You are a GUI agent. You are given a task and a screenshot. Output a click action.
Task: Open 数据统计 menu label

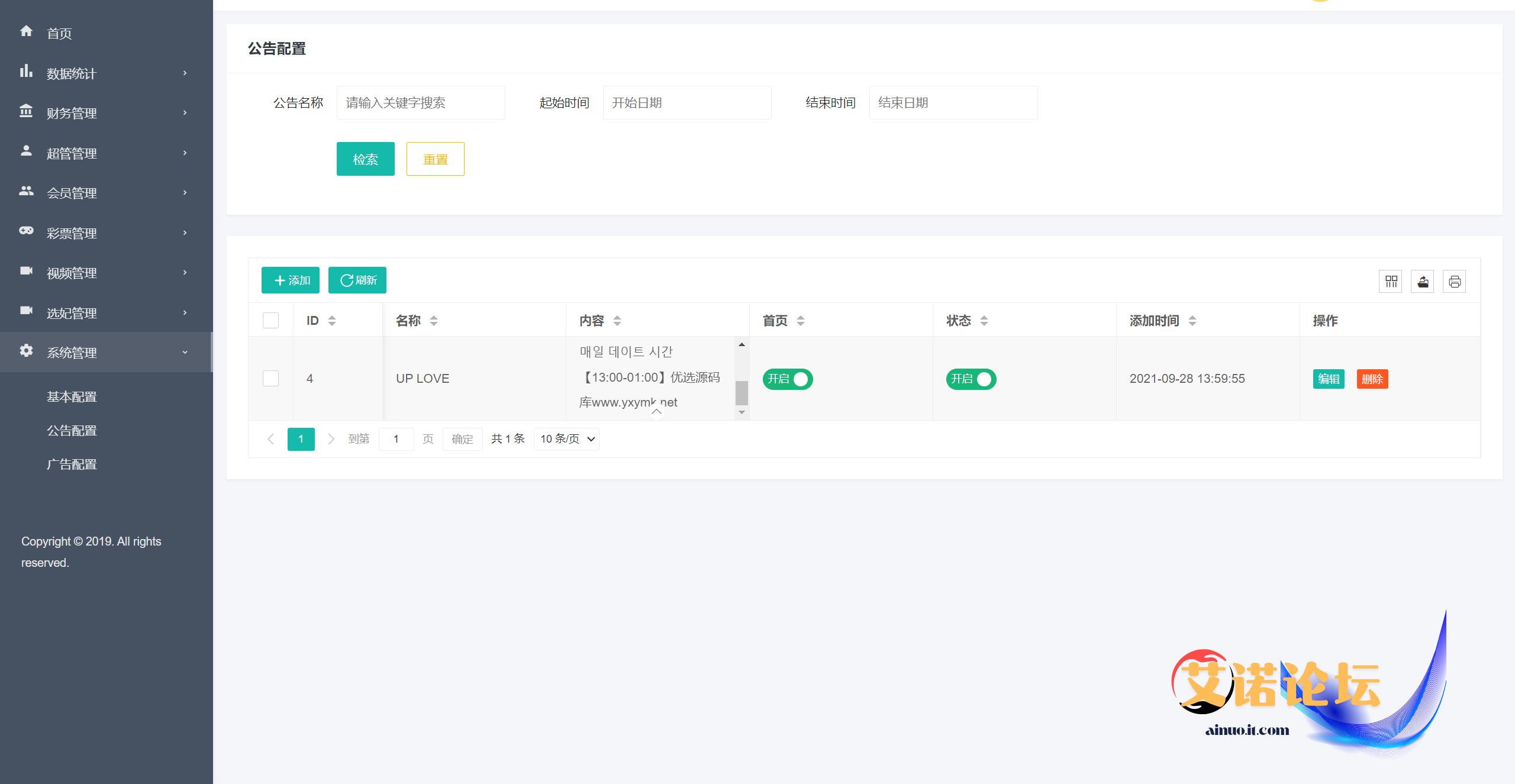pyautogui.click(x=72, y=74)
